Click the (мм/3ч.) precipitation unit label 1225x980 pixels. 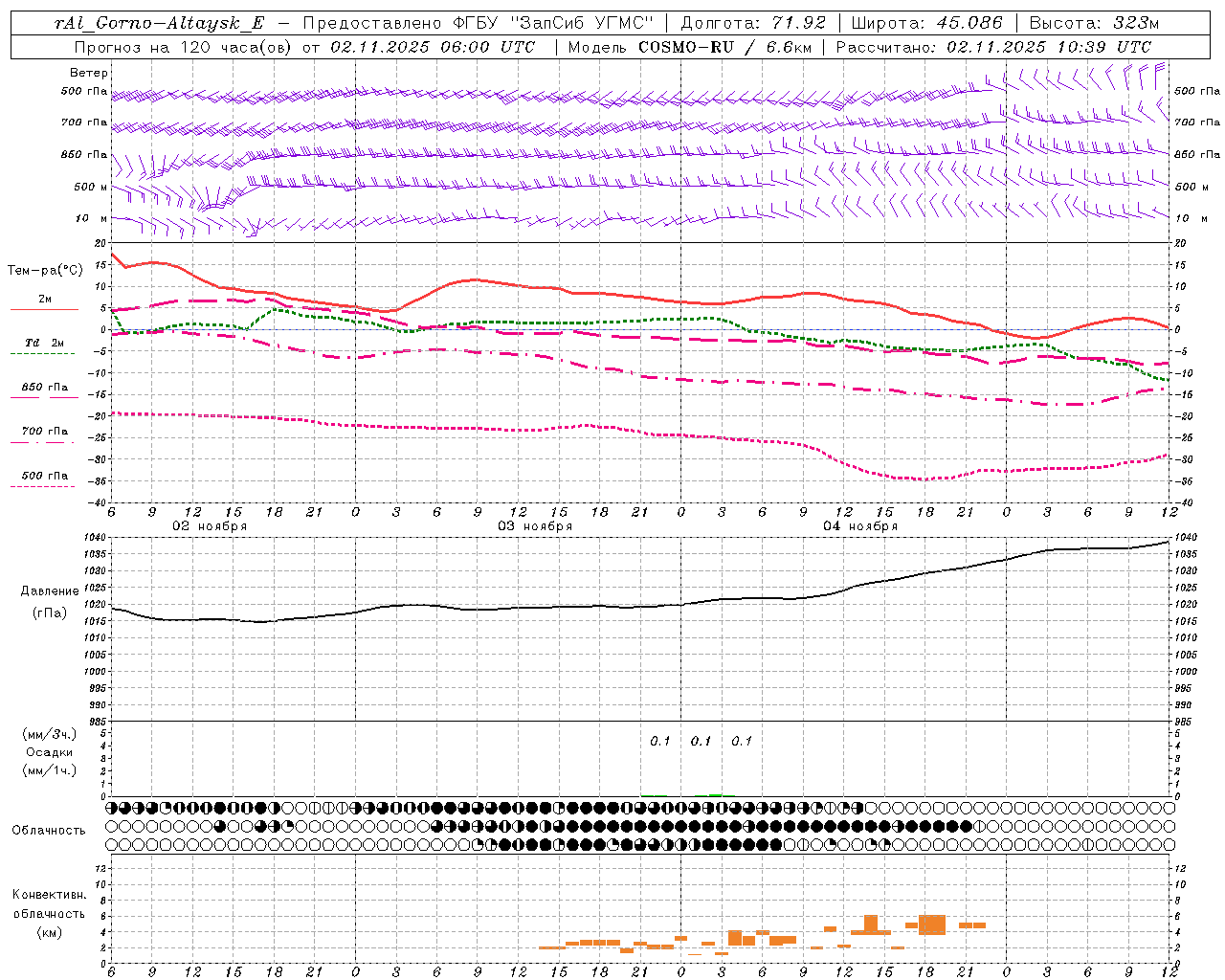pos(50,734)
